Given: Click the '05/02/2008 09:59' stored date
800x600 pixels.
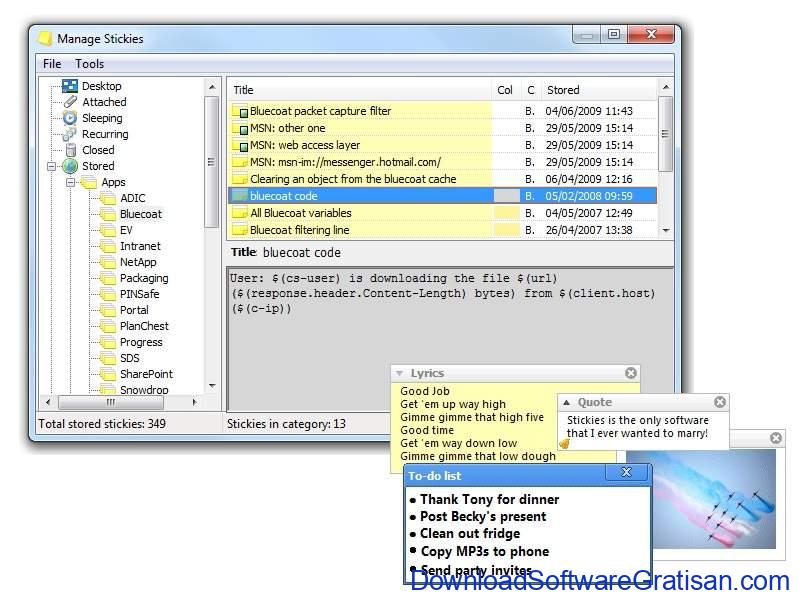Looking at the screenshot, I should tap(589, 196).
